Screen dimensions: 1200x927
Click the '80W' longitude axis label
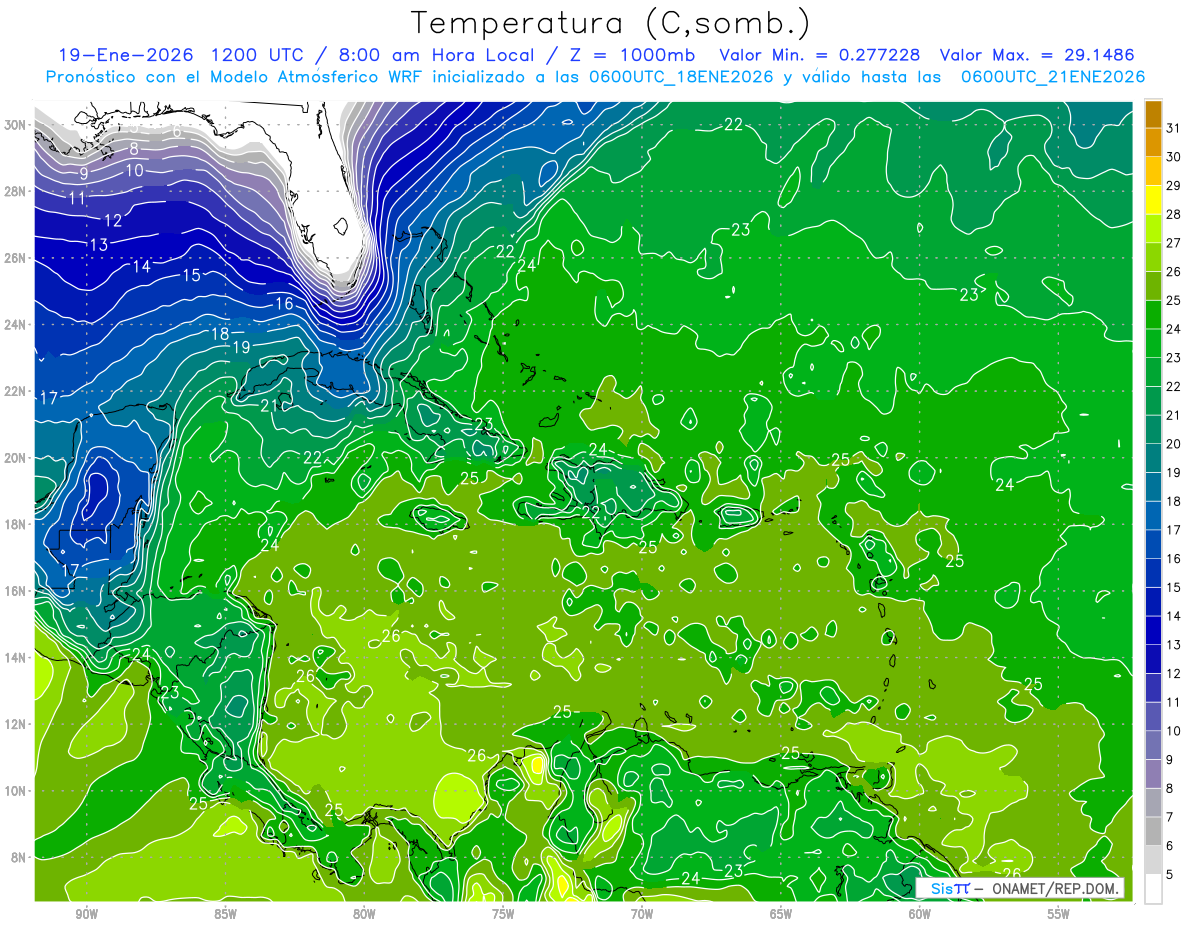(x=363, y=914)
